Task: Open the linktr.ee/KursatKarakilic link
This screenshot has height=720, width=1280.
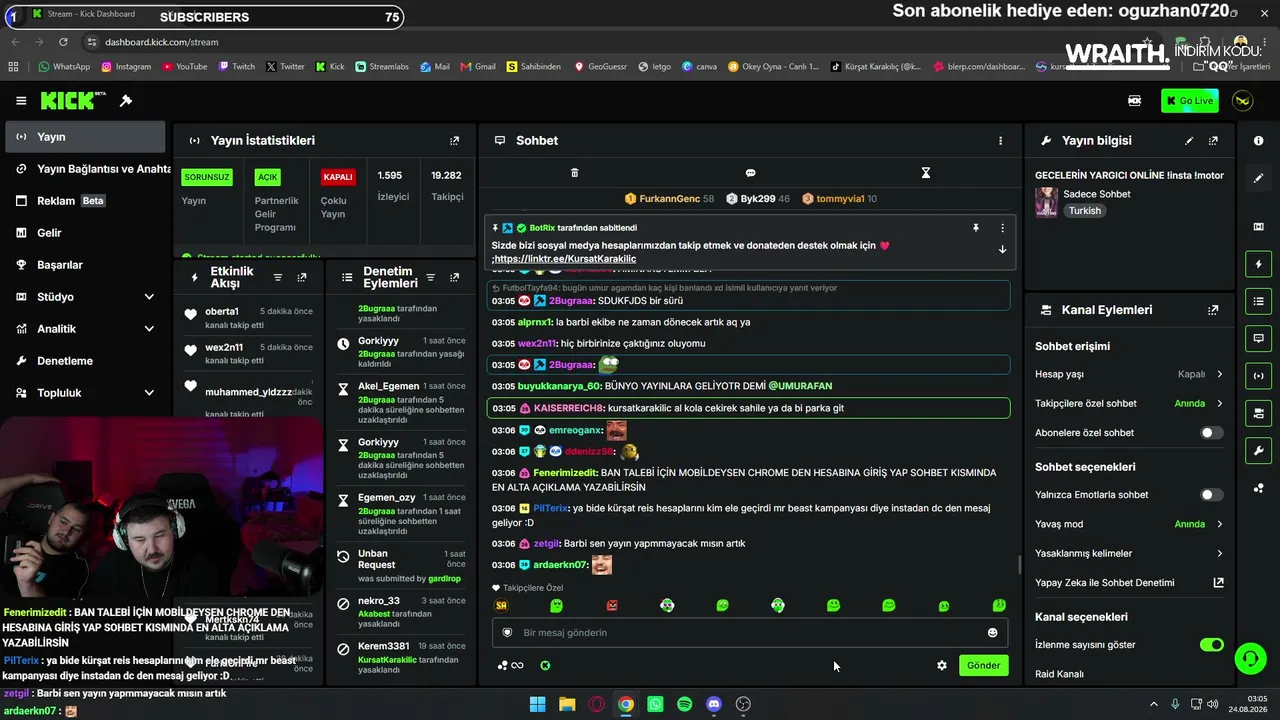Action: 565,259
